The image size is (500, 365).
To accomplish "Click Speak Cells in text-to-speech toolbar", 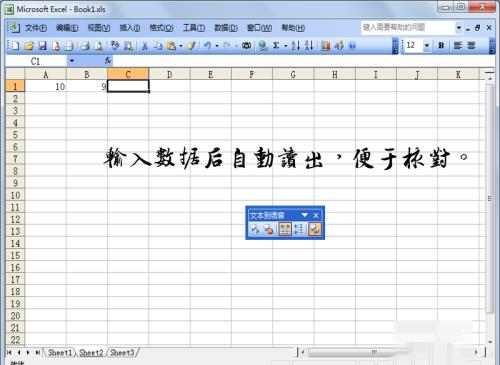I will pyautogui.click(x=255, y=229).
